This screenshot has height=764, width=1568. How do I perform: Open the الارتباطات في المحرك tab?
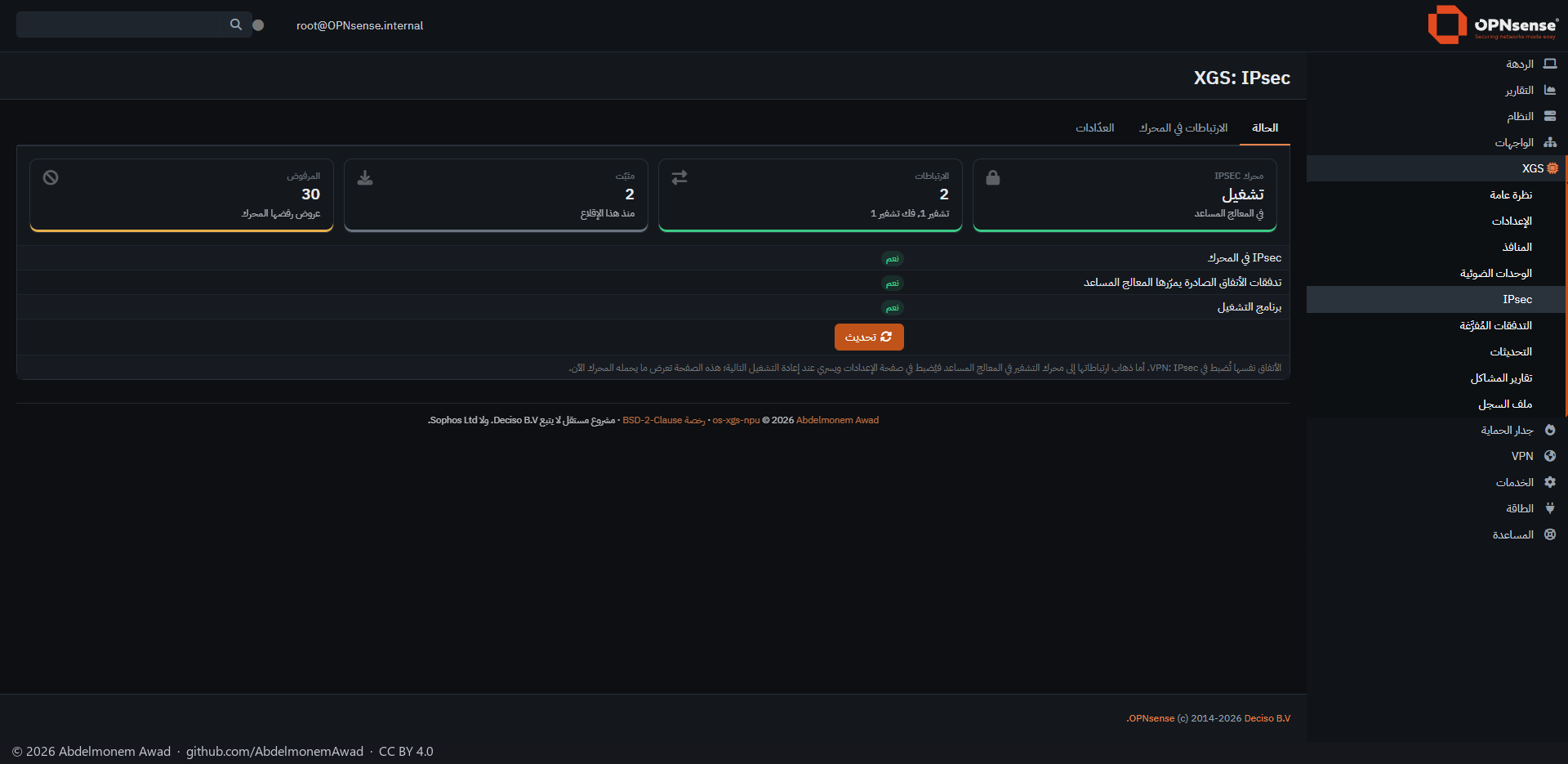pos(1183,128)
